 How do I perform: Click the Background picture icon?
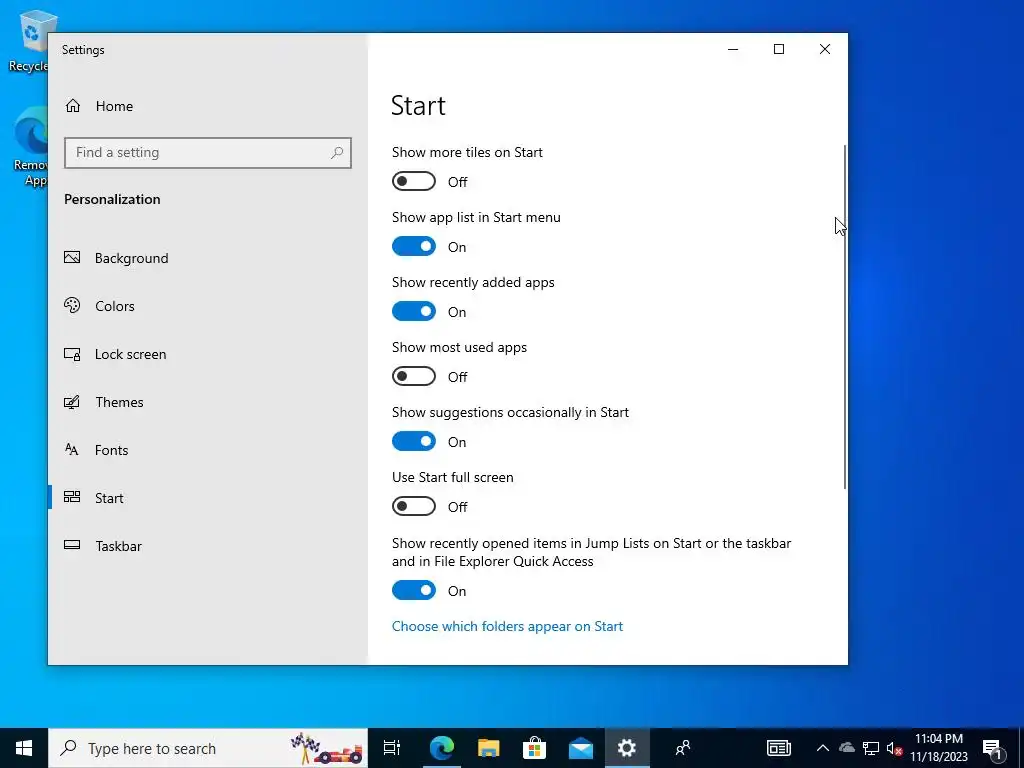click(72, 257)
